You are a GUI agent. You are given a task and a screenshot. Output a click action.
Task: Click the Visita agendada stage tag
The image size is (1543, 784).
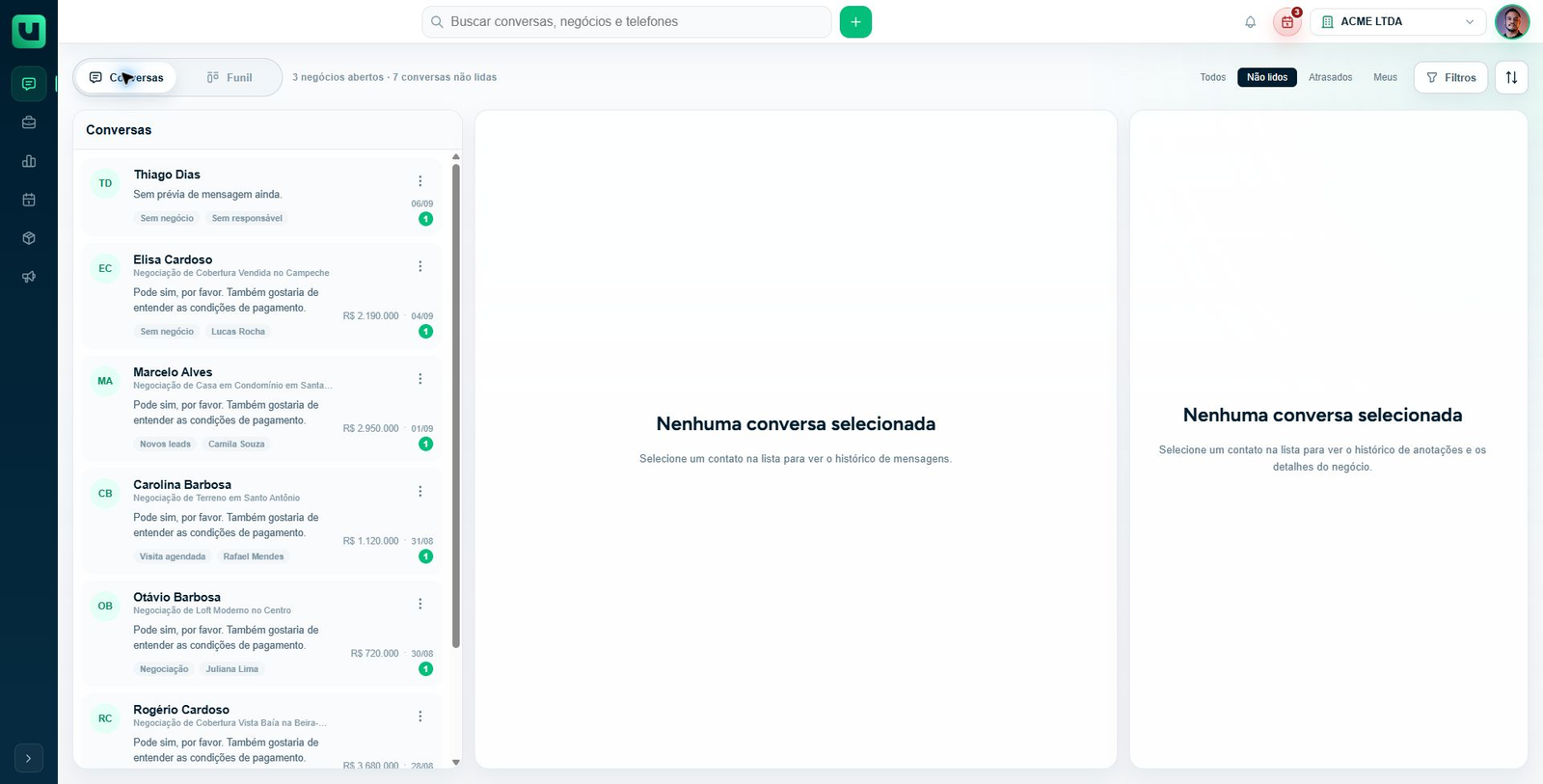pos(173,556)
